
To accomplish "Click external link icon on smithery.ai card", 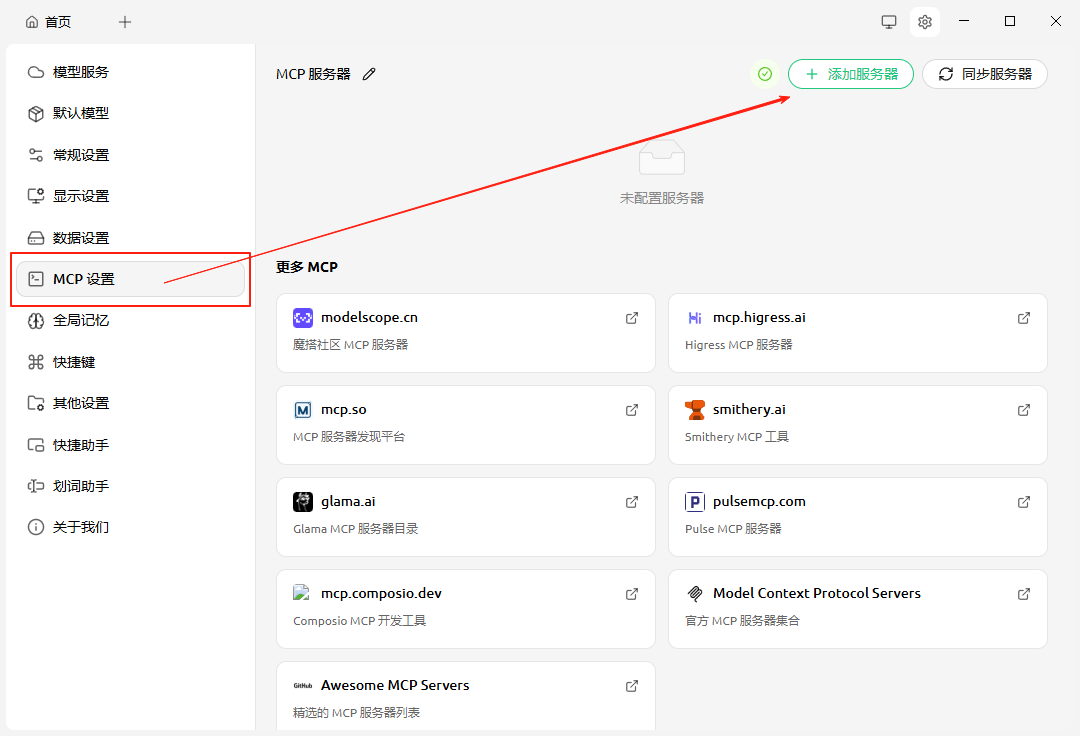I will (x=1024, y=410).
